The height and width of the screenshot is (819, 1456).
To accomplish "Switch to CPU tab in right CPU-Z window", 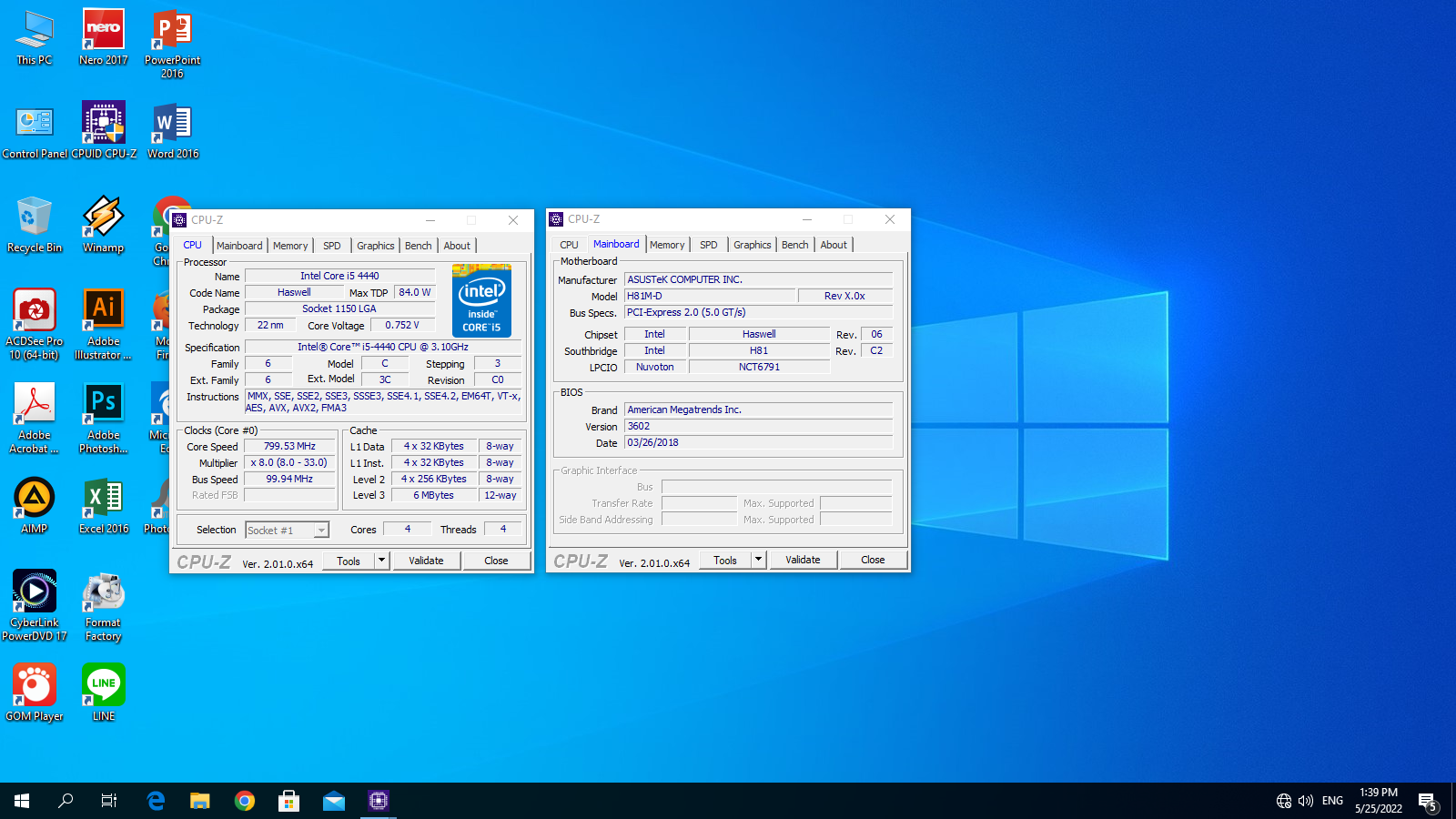I will 570,245.
